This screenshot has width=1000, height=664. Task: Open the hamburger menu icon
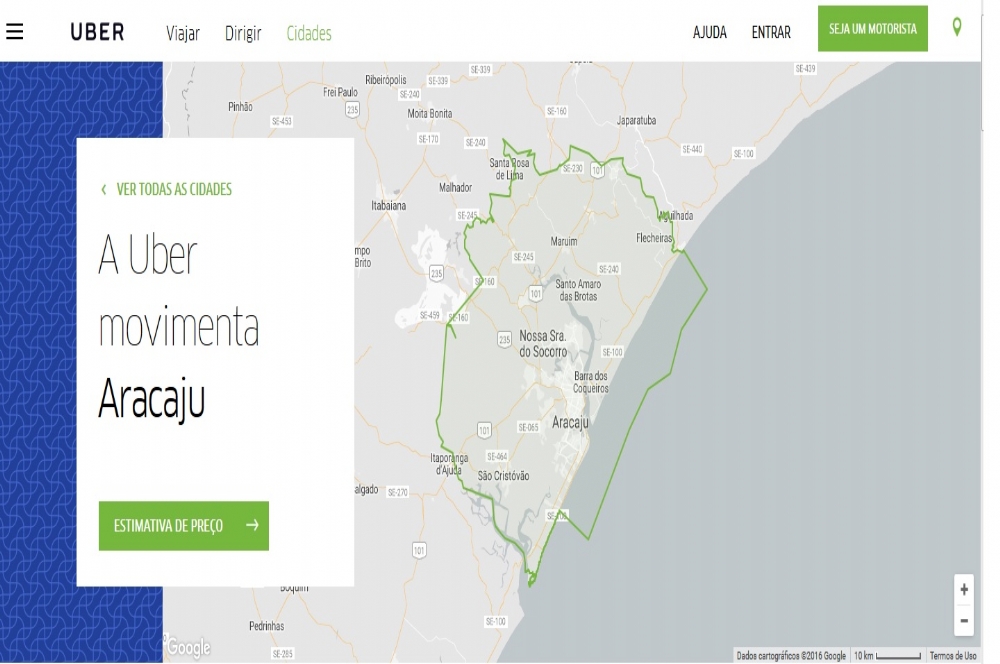coord(15,31)
